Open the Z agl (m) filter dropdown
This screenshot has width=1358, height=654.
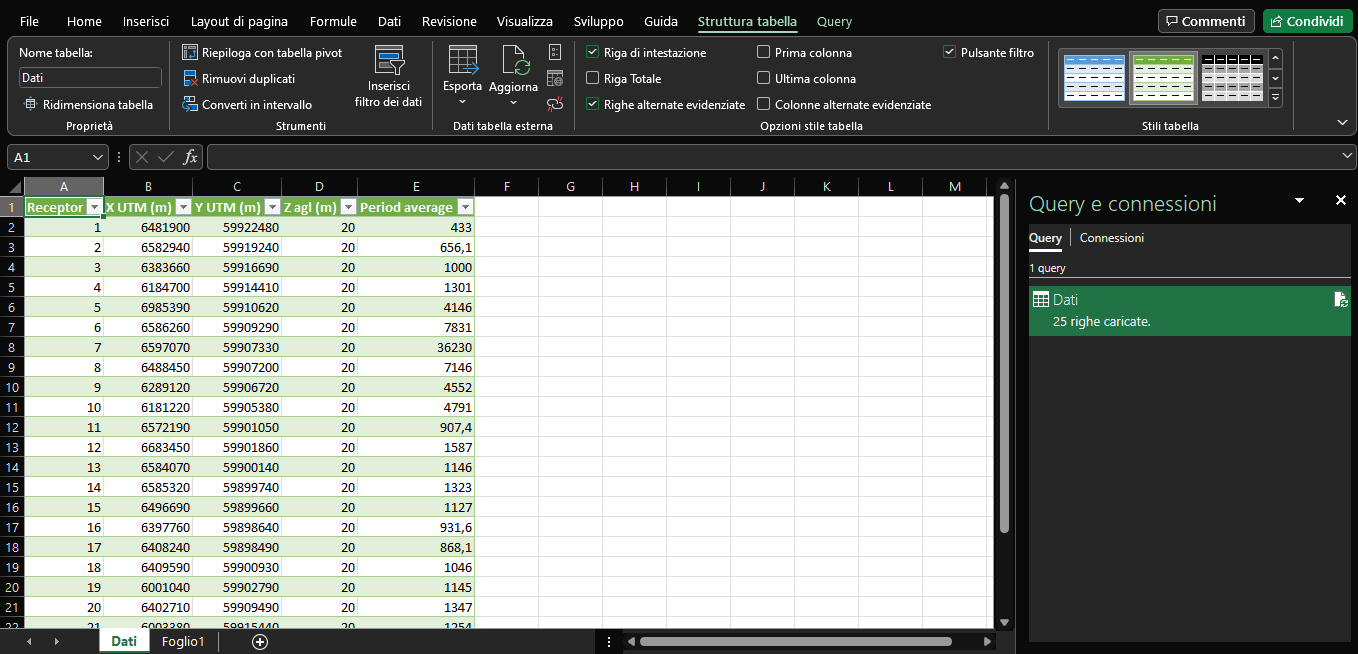click(348, 207)
